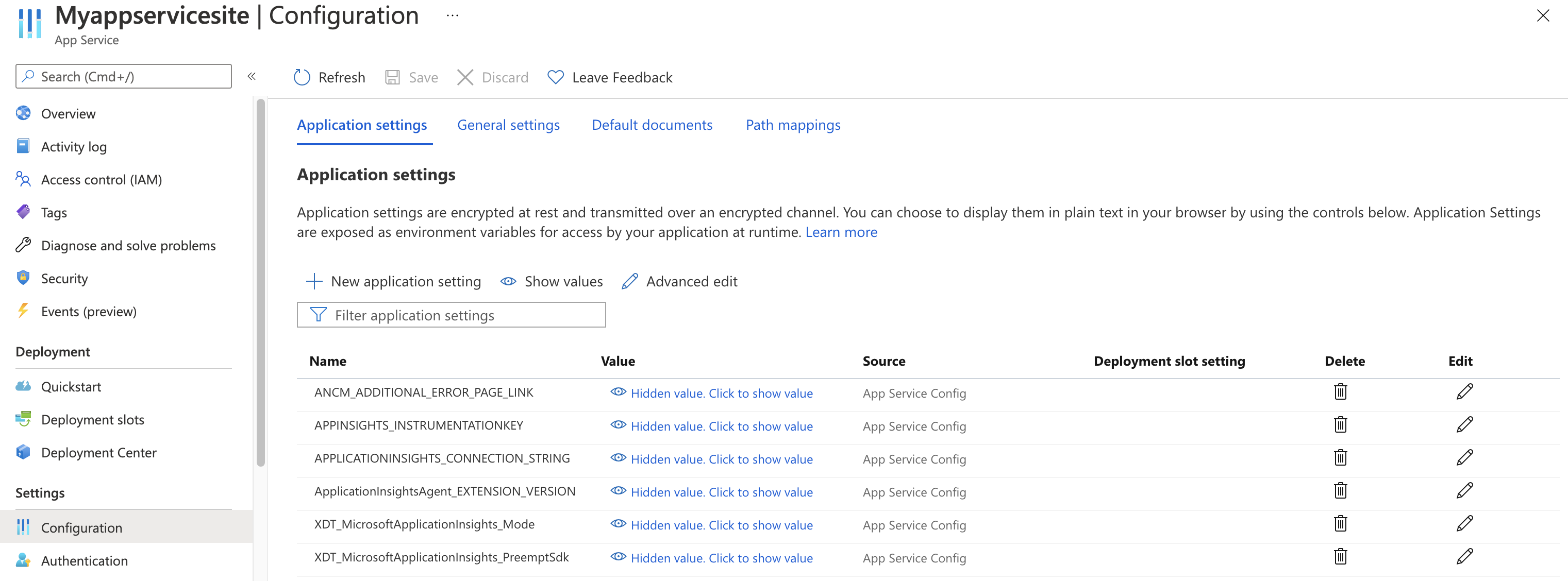
Task: Click the Filter application settings input field
Action: pyautogui.click(x=452, y=314)
